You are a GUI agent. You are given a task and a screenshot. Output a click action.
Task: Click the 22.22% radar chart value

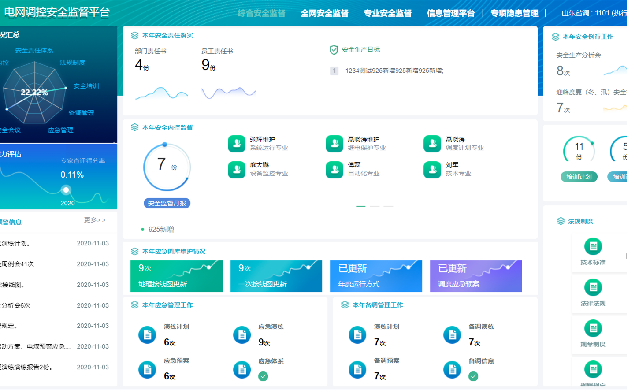click(34, 92)
